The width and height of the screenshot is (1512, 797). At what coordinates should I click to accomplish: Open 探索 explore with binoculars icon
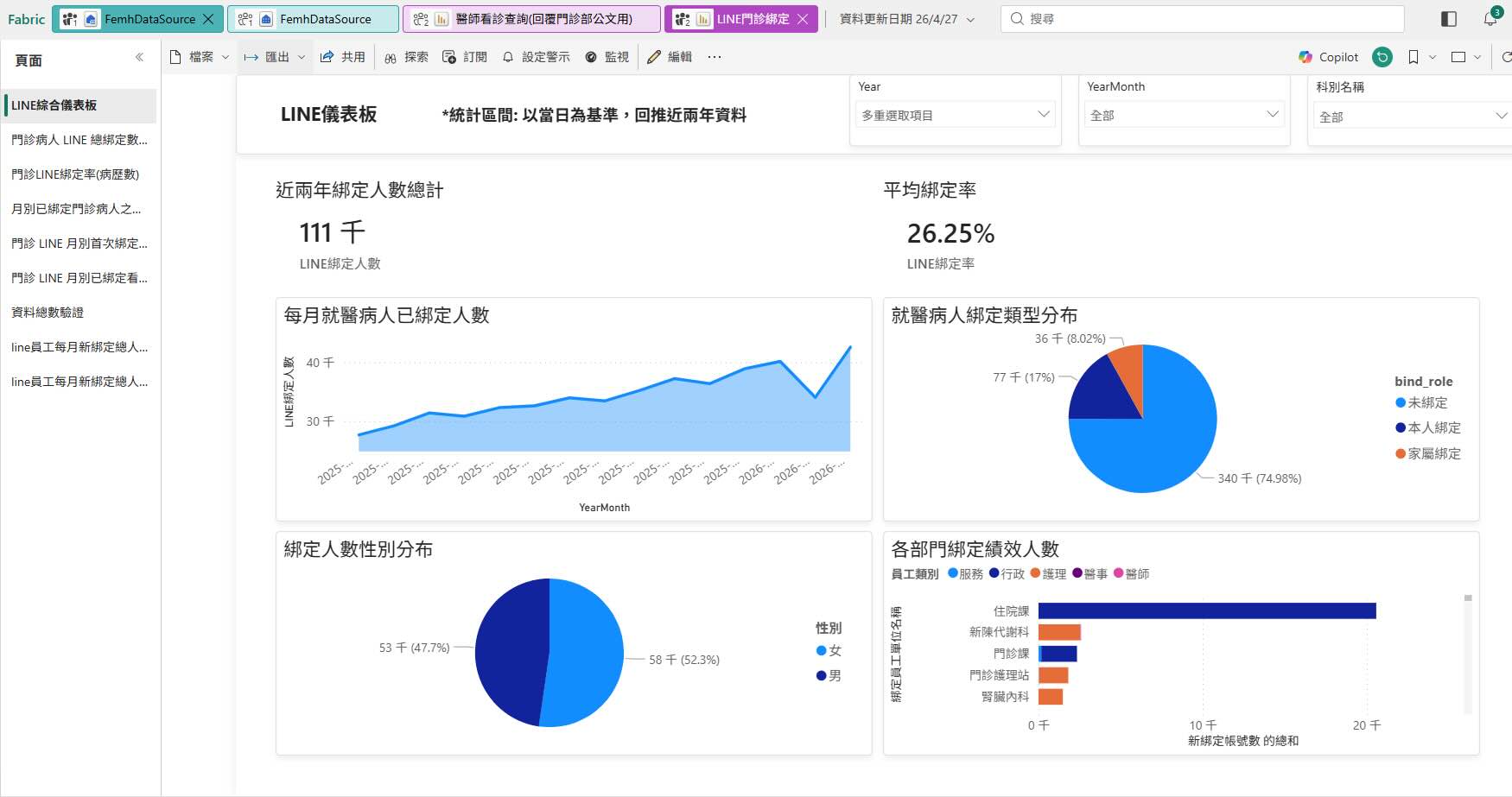point(406,57)
